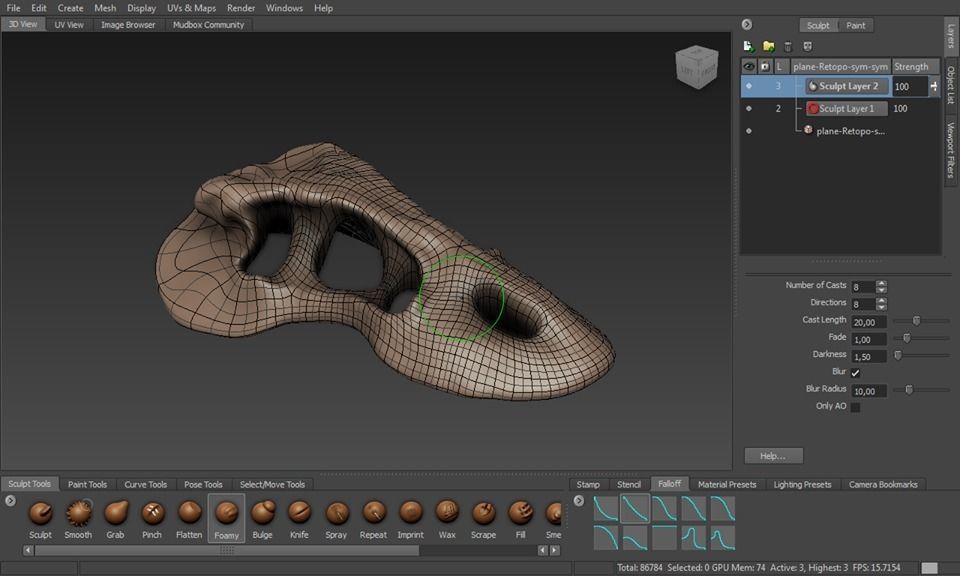This screenshot has height=576, width=960.
Task: Expand the sculpt tools tray arrow
Action: pyautogui.click(x=10, y=501)
